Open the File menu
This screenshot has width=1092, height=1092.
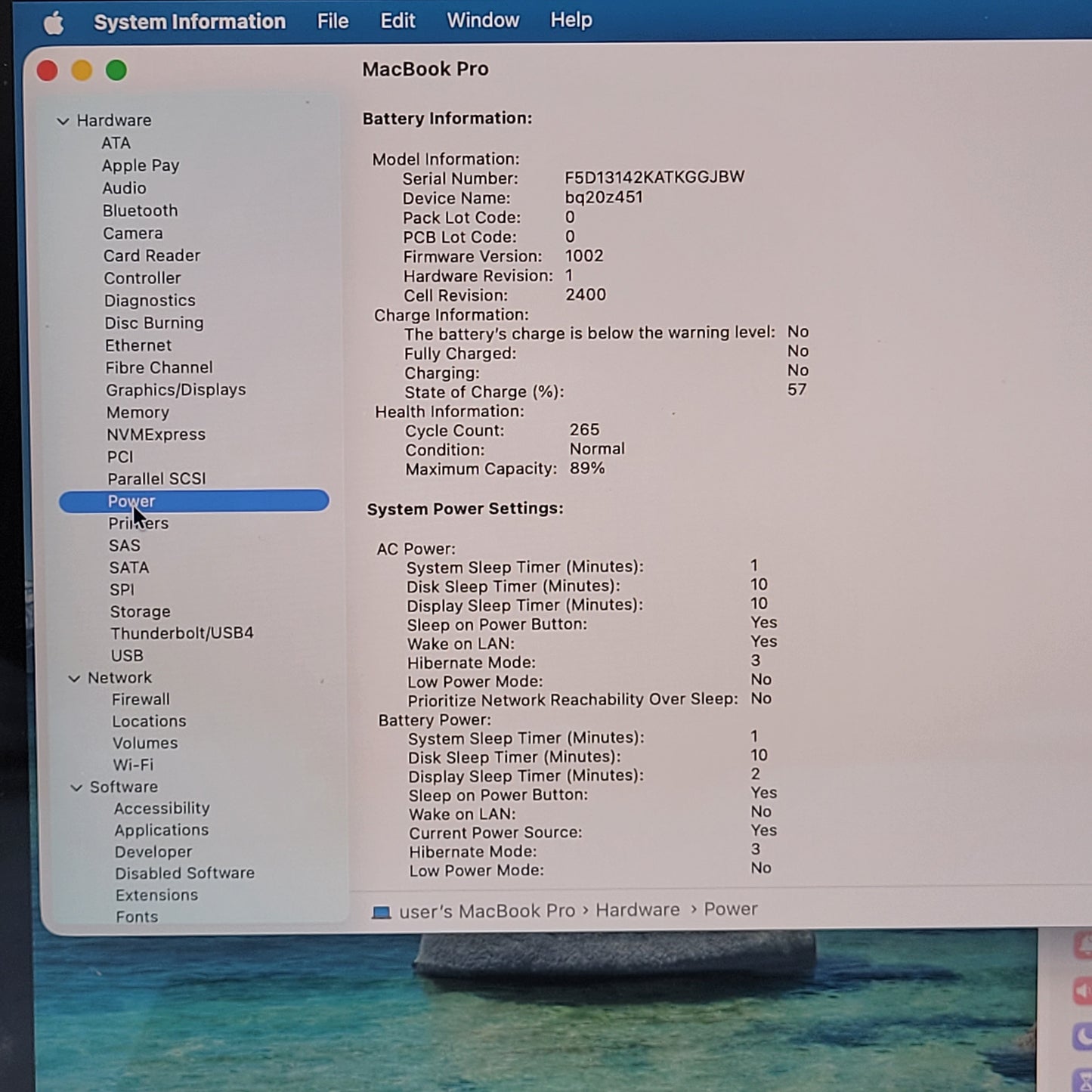[333, 21]
